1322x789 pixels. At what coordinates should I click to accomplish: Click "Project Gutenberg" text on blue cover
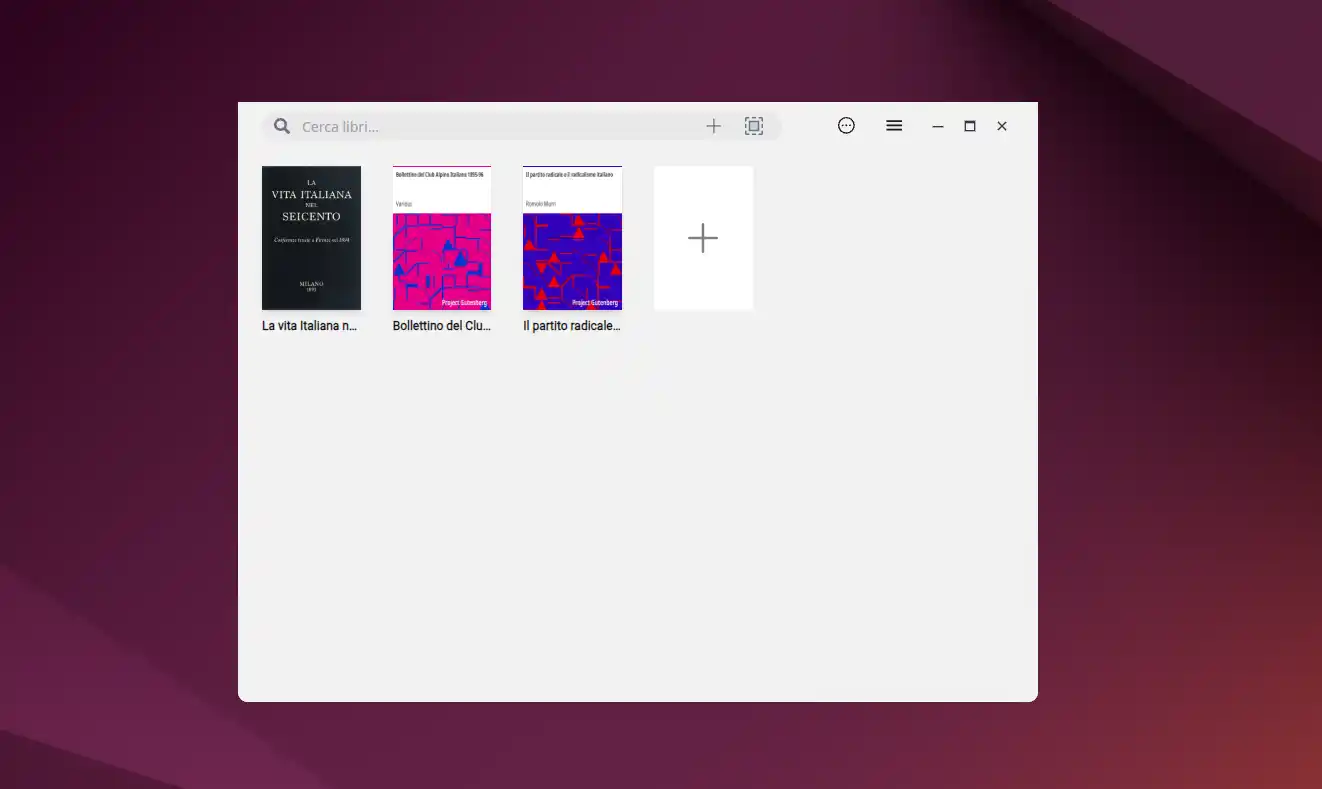click(594, 302)
